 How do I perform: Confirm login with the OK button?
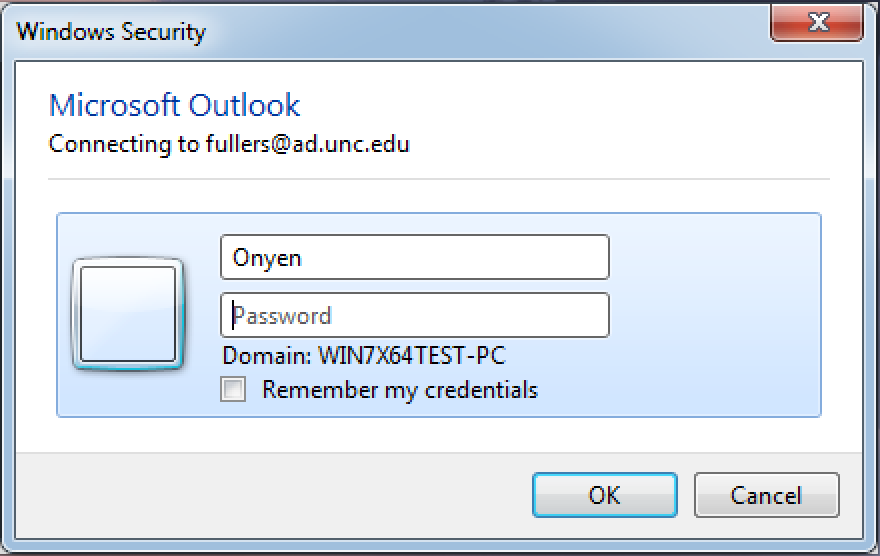604,495
